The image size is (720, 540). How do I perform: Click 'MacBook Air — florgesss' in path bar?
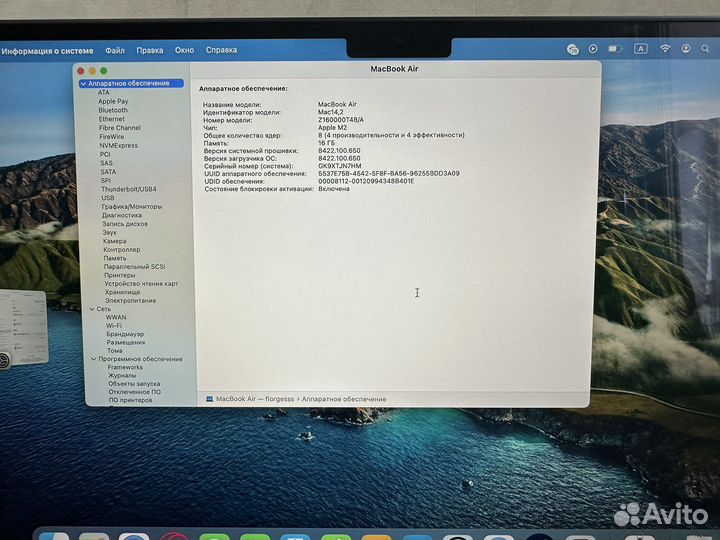point(255,399)
